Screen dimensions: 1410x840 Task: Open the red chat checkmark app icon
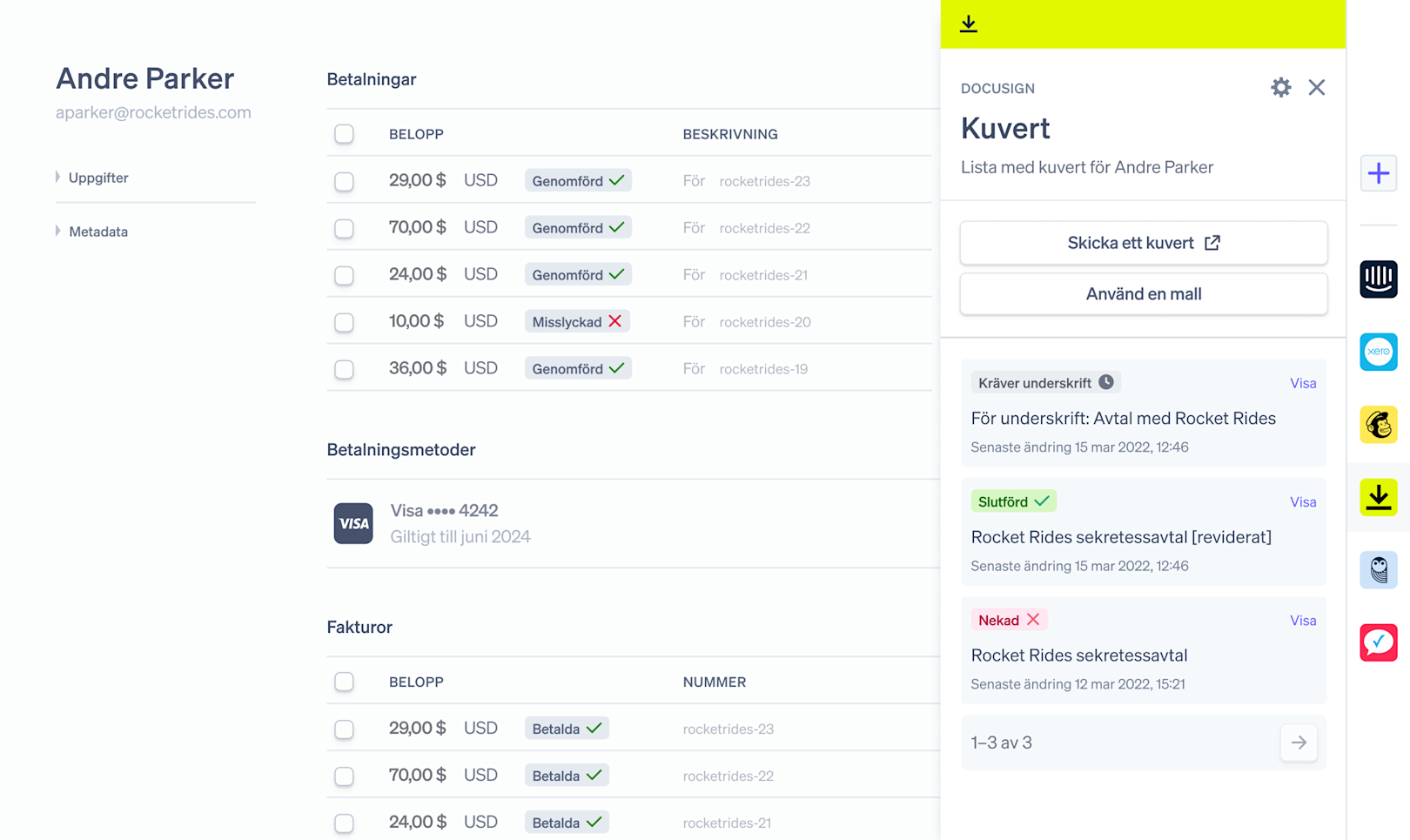click(x=1379, y=642)
